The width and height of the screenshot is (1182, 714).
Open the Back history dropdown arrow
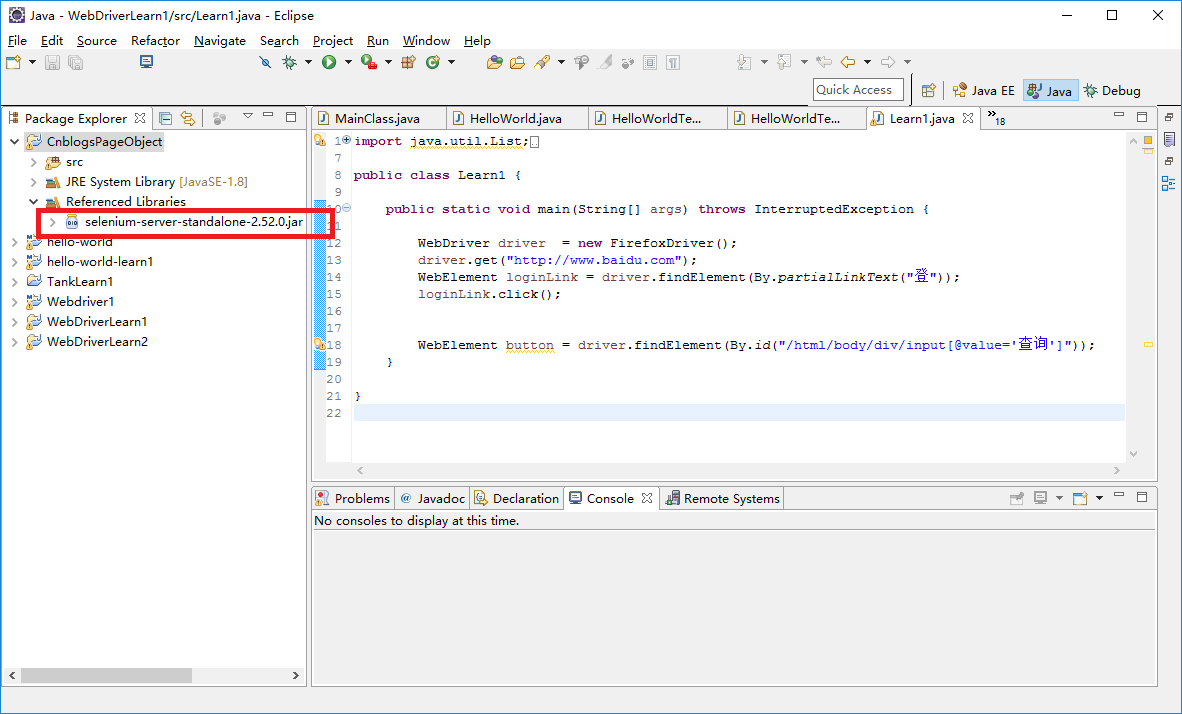(x=867, y=63)
